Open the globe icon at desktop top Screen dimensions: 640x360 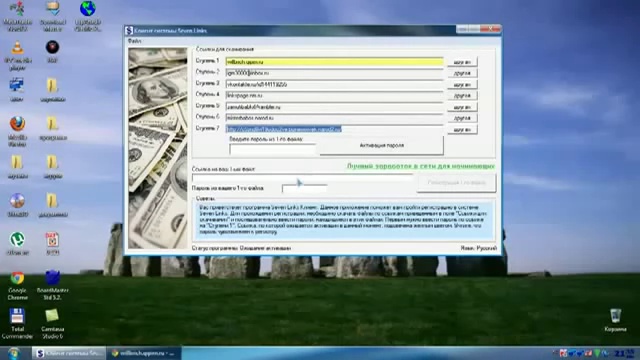(88, 16)
